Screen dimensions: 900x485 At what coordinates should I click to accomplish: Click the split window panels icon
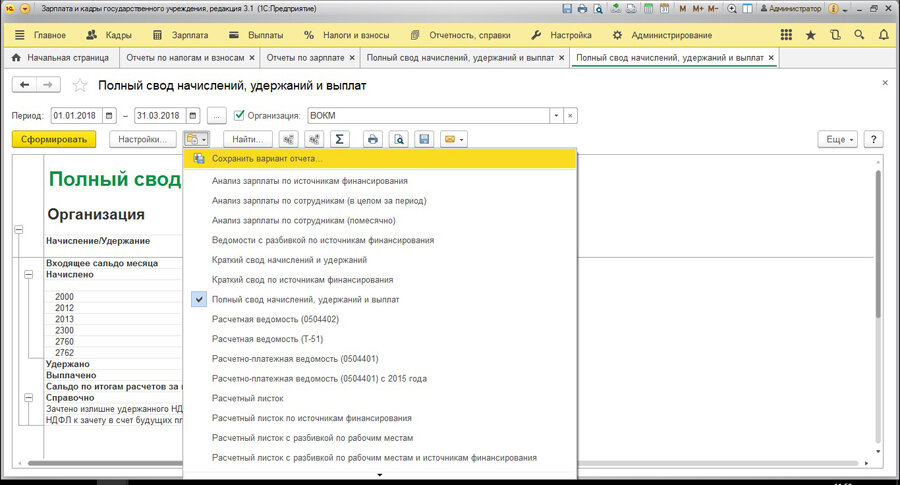pyautogui.click(x=747, y=9)
